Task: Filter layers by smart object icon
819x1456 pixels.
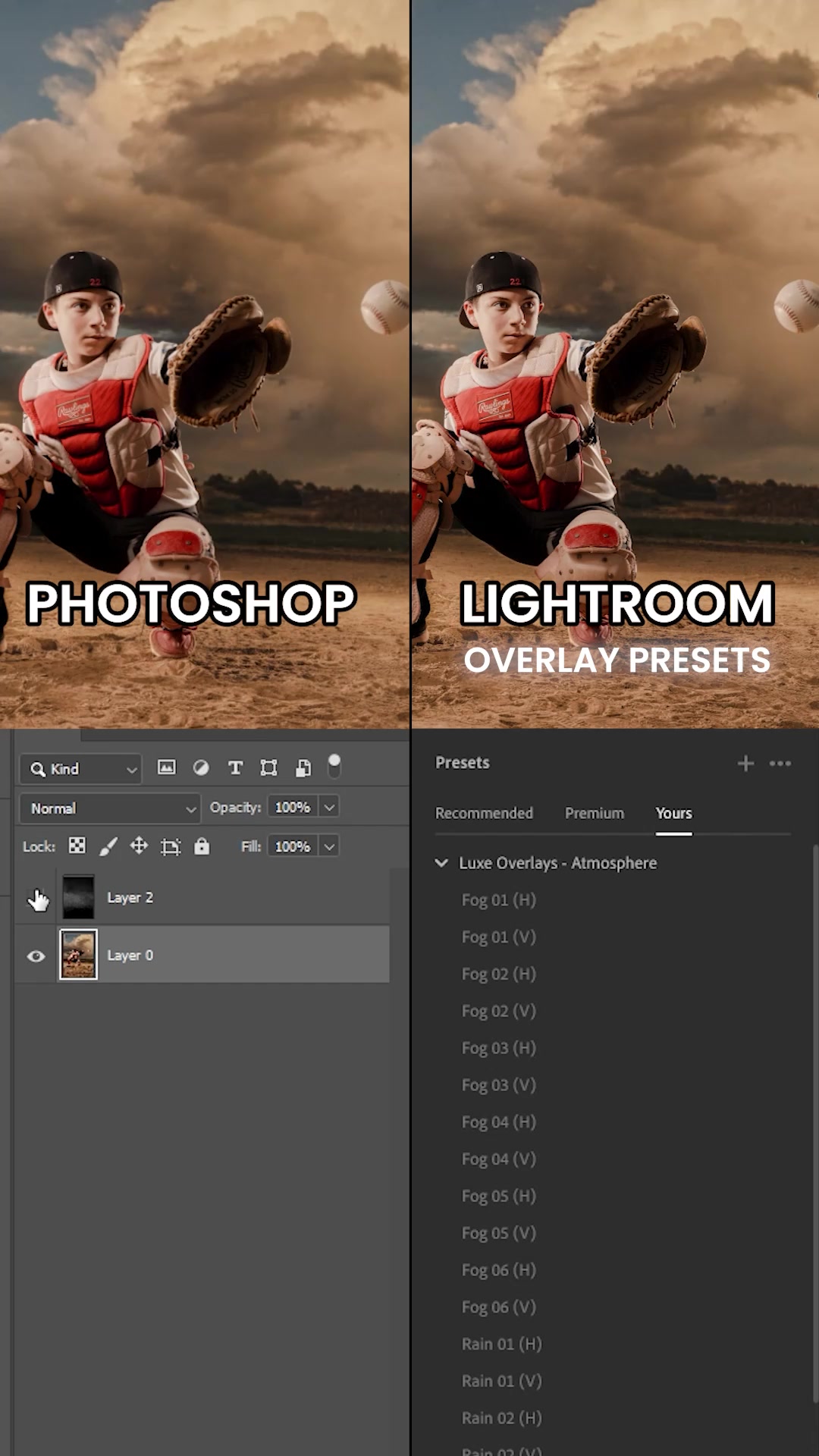Action: [x=303, y=767]
